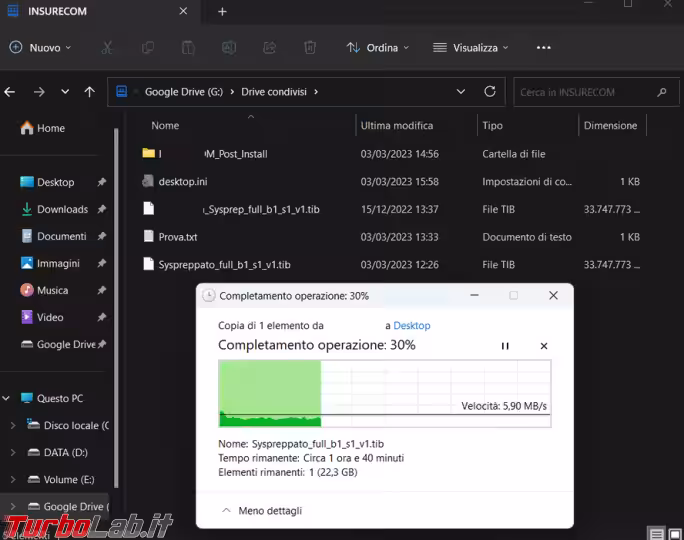The image size is (684, 540).
Task: Expand the address bar history dropdown
Action: (x=461, y=92)
